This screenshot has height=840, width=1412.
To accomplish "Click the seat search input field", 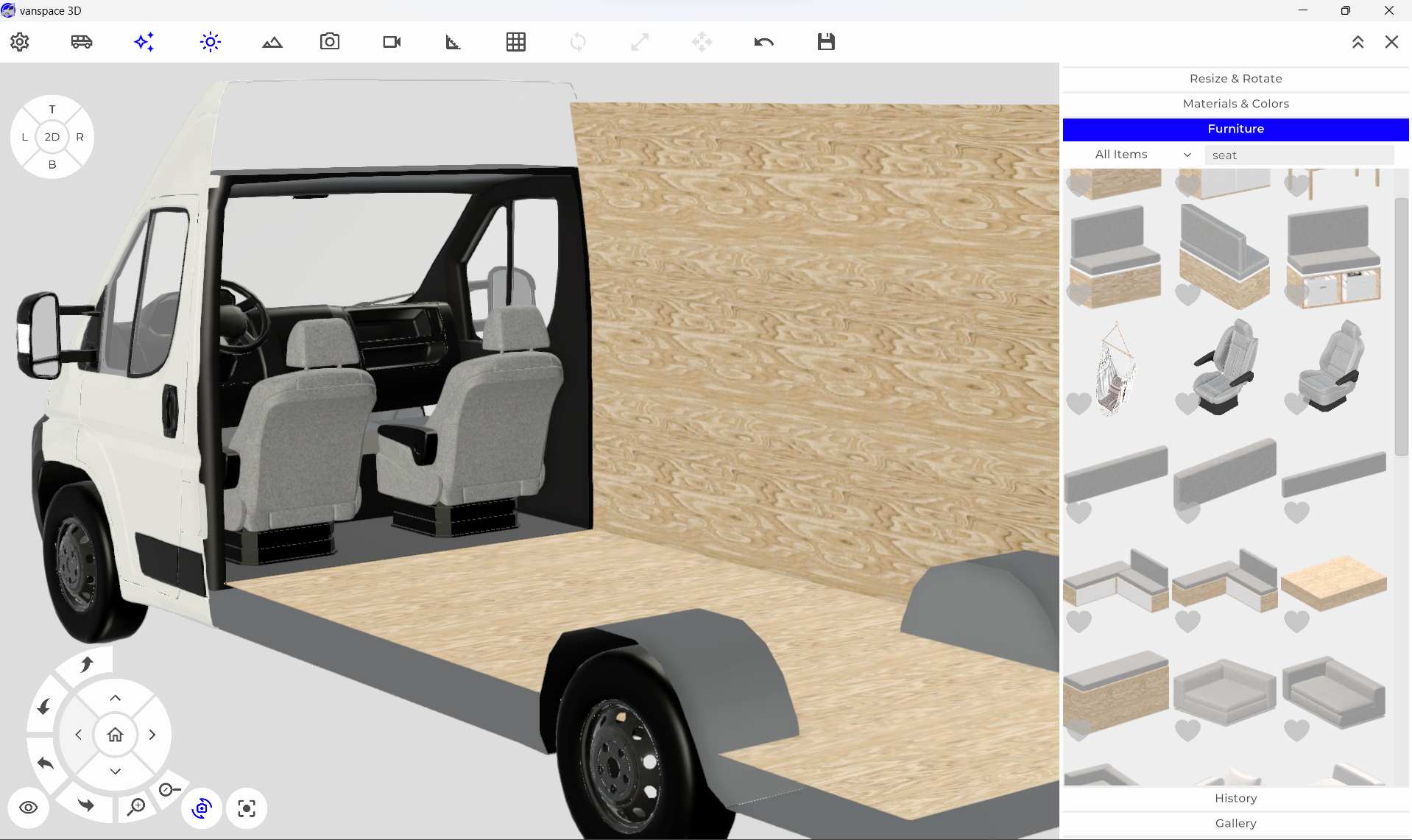I will point(1299,155).
